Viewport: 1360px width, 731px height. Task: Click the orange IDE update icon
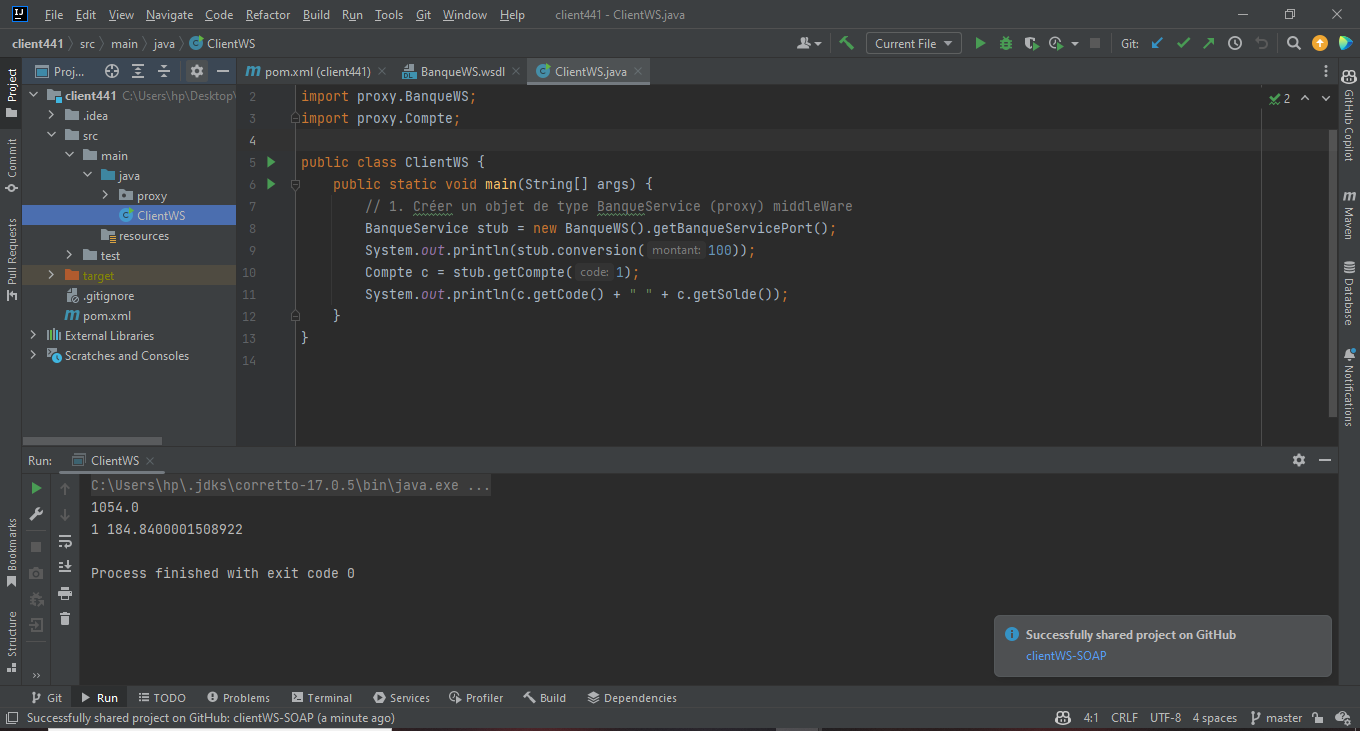(x=1320, y=43)
